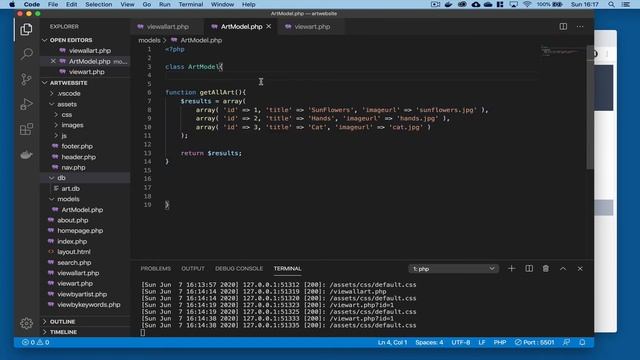
Task: Open the macOS Spotlight search icon
Action: 611,4
